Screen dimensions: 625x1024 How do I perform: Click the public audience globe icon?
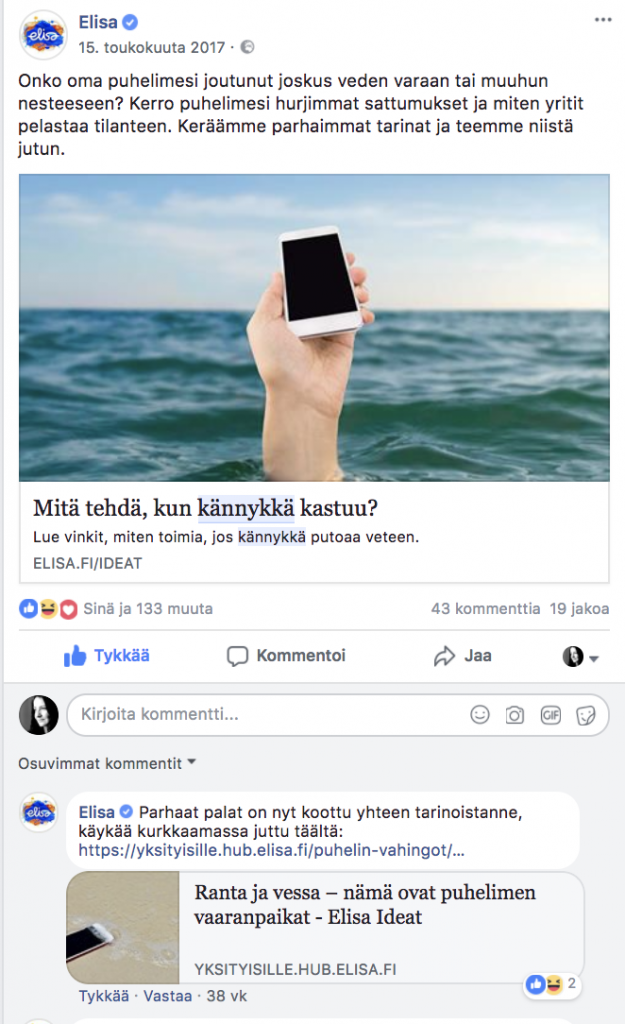(248, 47)
